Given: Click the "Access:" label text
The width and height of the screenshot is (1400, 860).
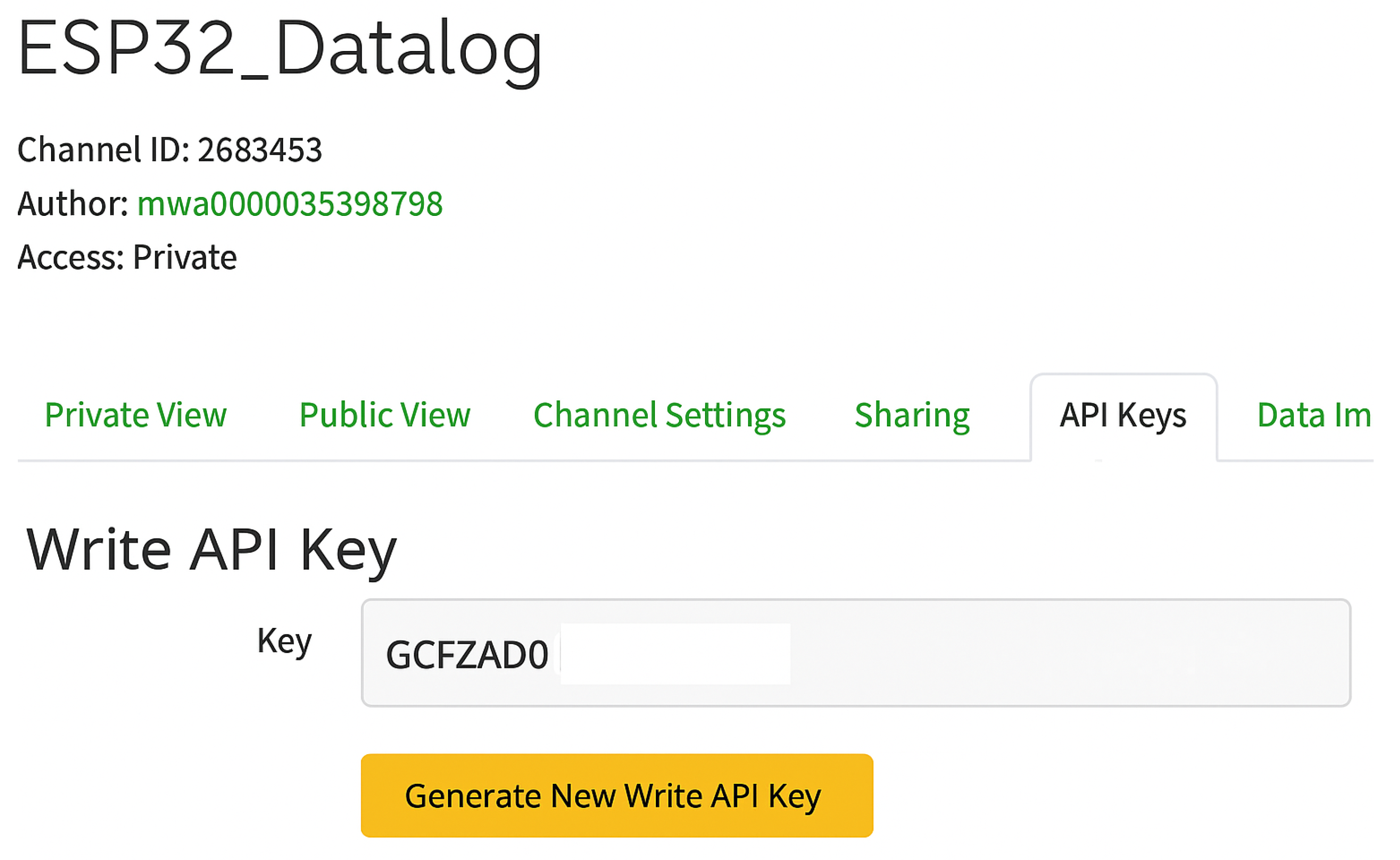Looking at the screenshot, I should tap(71, 257).
